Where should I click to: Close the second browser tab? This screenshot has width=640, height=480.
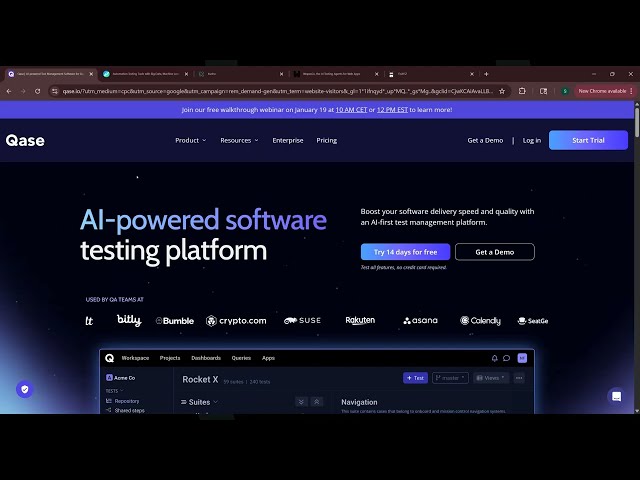coord(187,74)
